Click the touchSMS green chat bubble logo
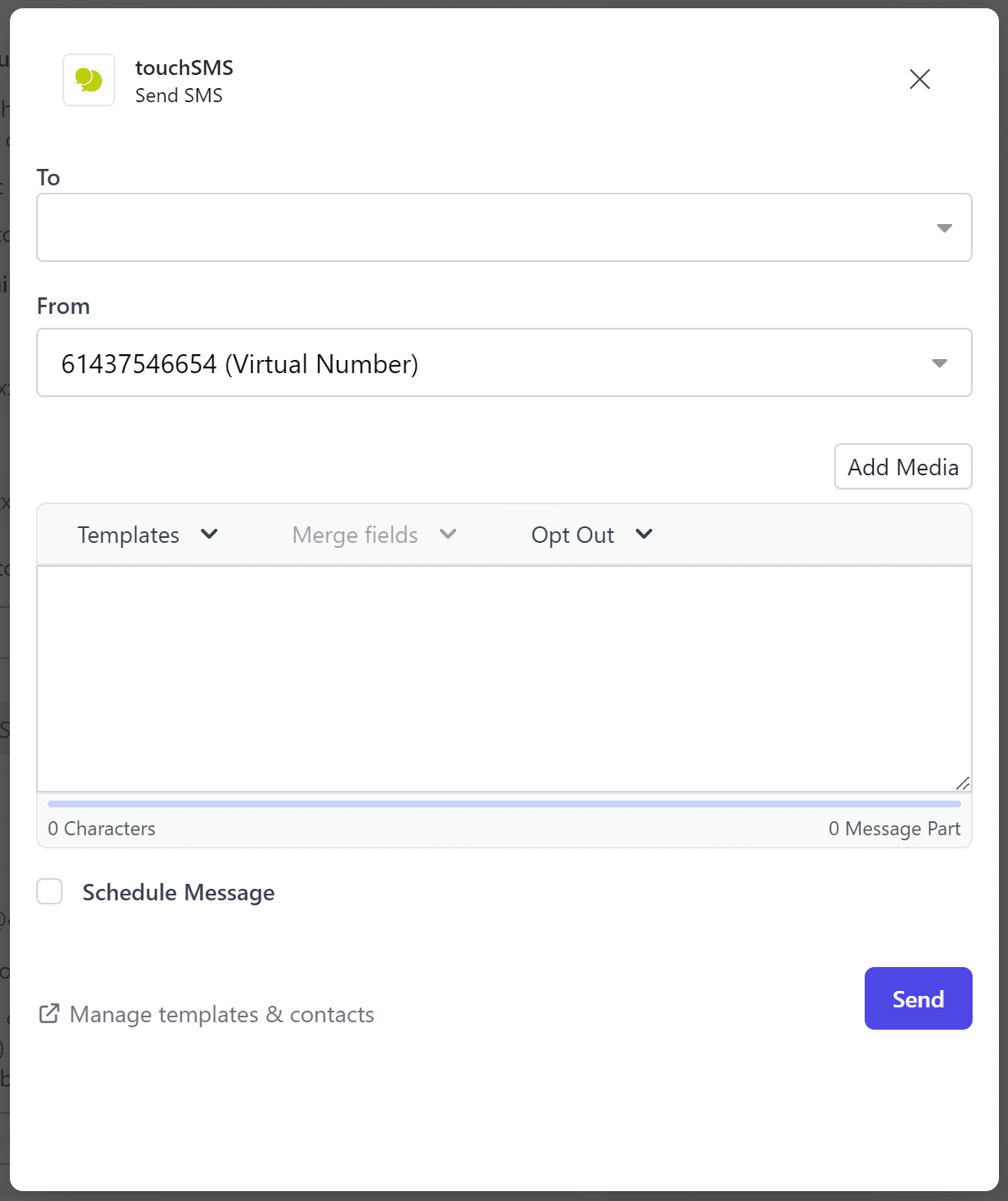The width and height of the screenshot is (1008, 1201). coord(89,80)
